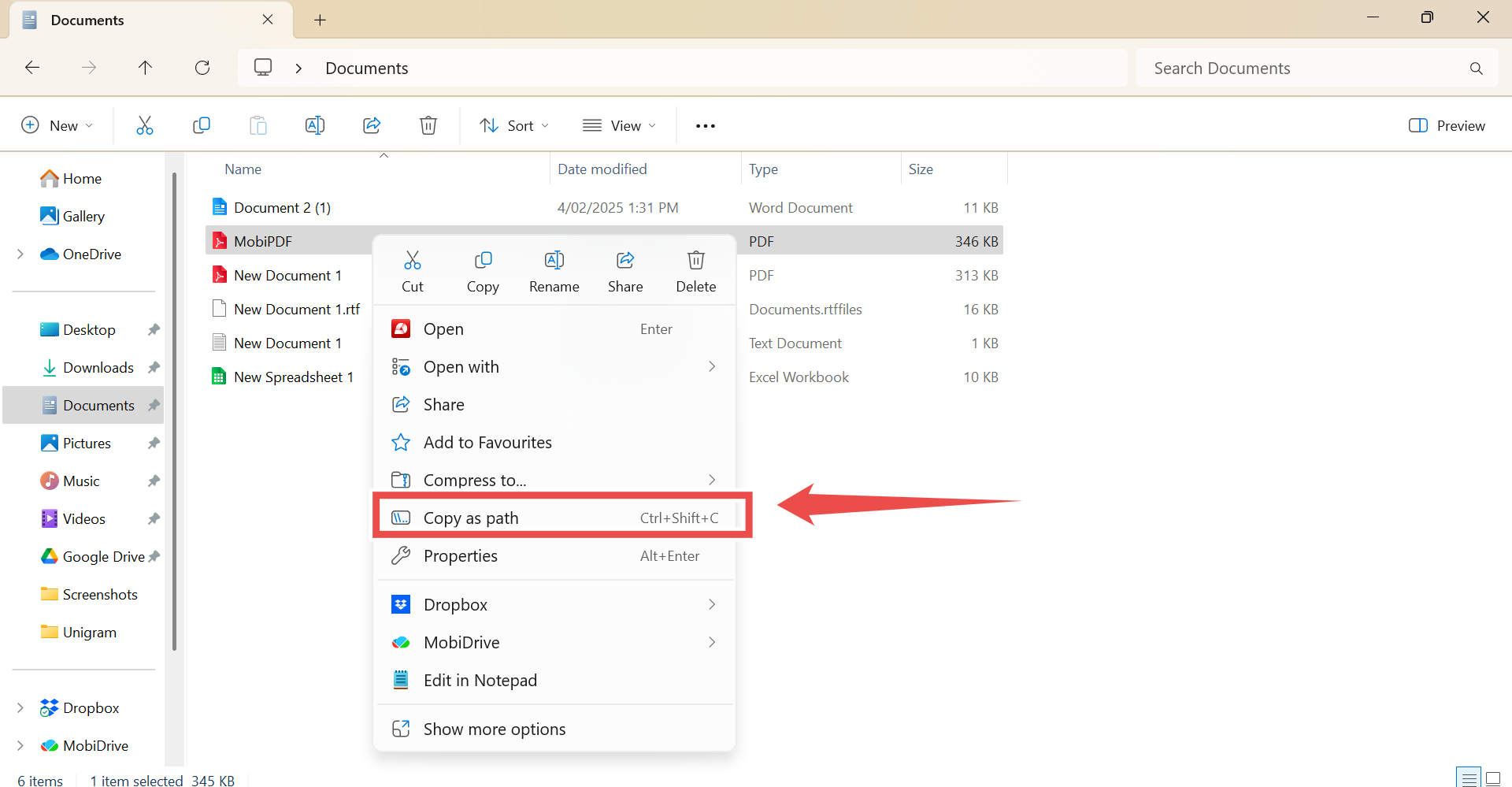Sort by the Date modified column header
This screenshot has width=1512, height=787.
[x=602, y=169]
